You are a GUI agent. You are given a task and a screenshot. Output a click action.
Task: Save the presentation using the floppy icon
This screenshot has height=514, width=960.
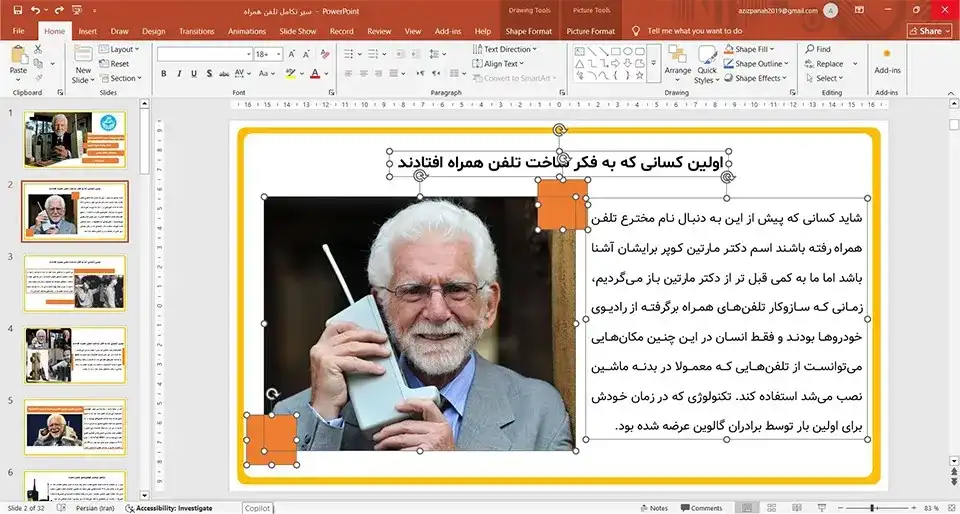[17, 10]
